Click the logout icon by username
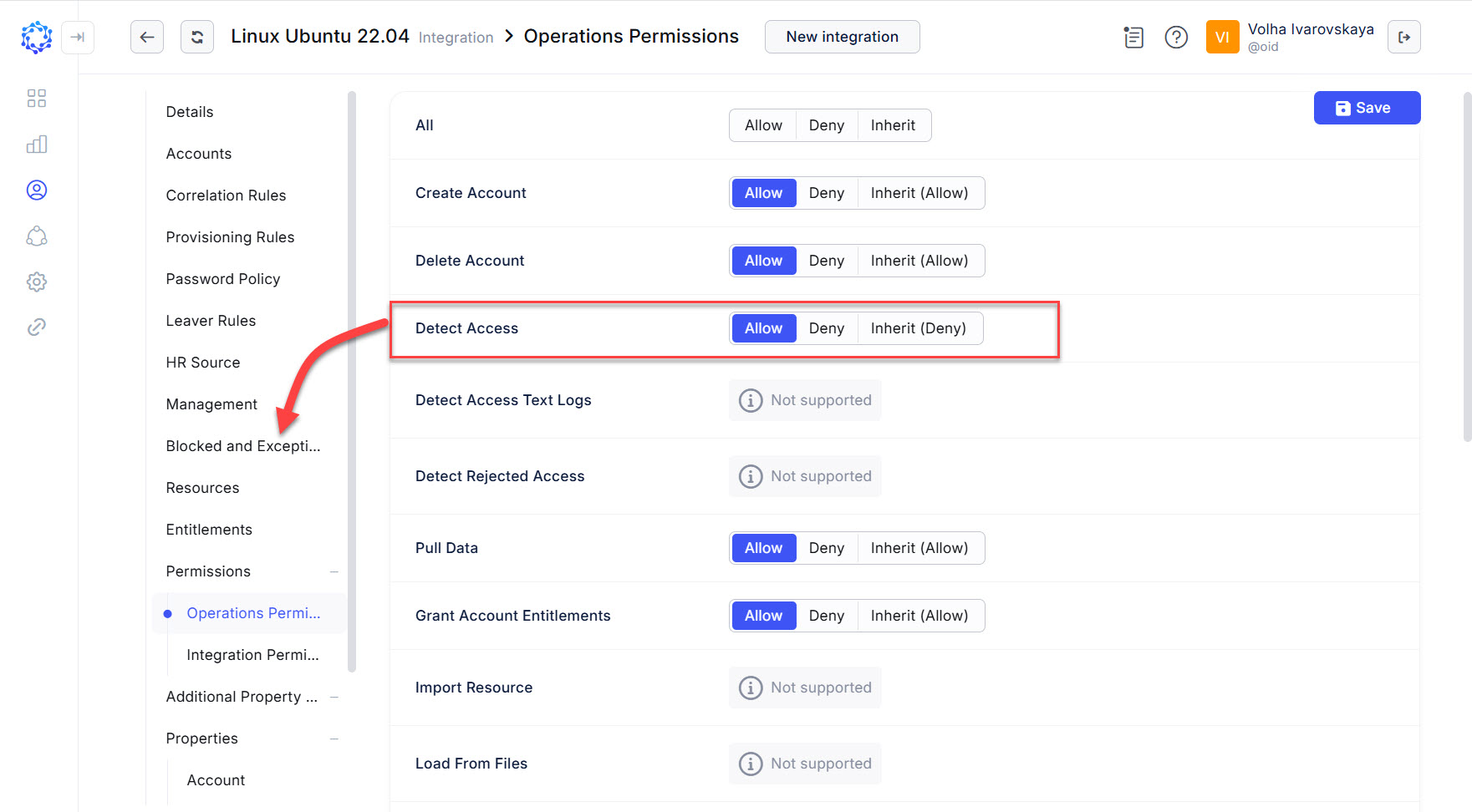The width and height of the screenshot is (1472, 812). click(x=1403, y=37)
